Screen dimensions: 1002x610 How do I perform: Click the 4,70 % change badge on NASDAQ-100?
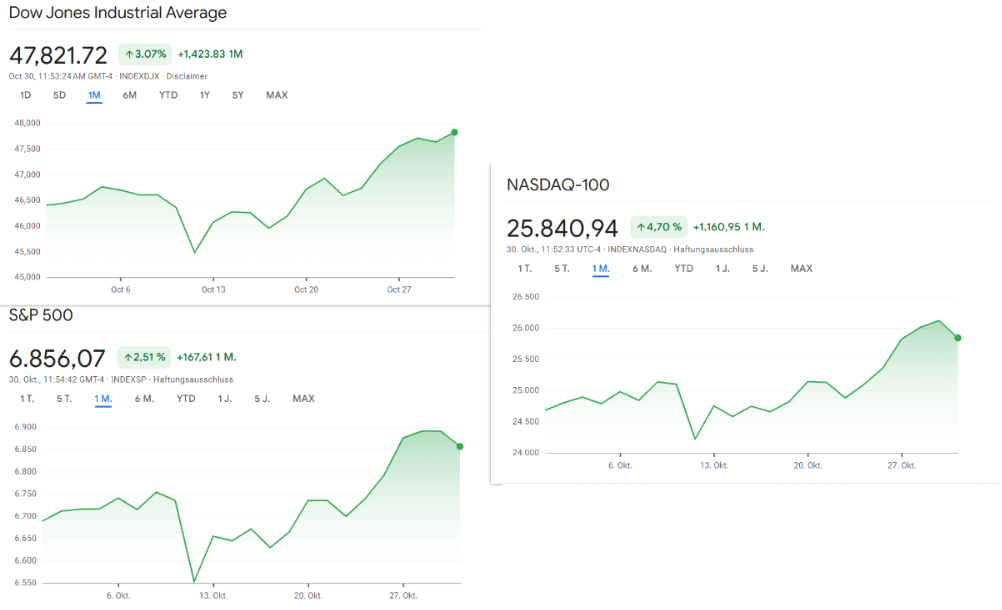658,227
